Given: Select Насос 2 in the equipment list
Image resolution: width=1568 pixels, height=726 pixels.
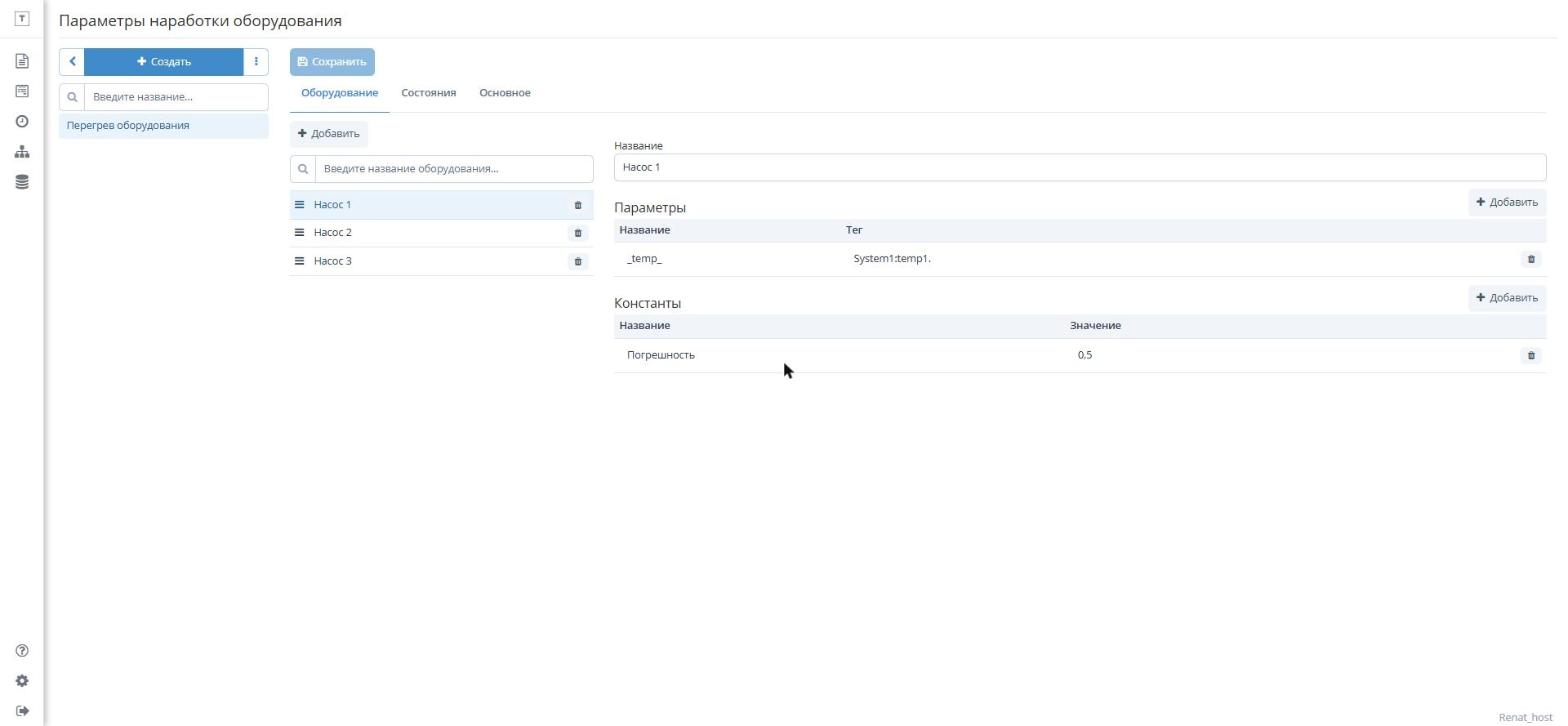Looking at the screenshot, I should pos(441,233).
